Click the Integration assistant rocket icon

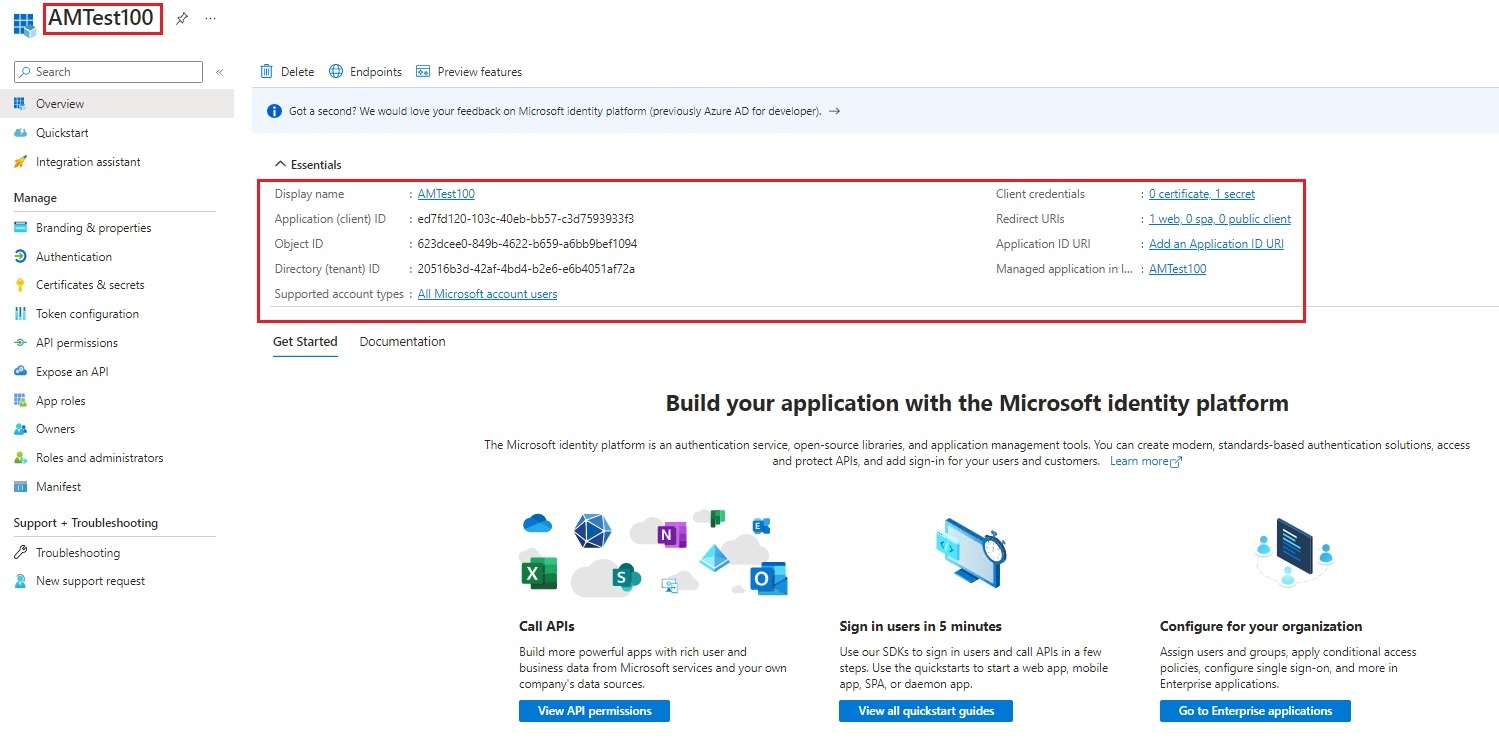(20, 162)
